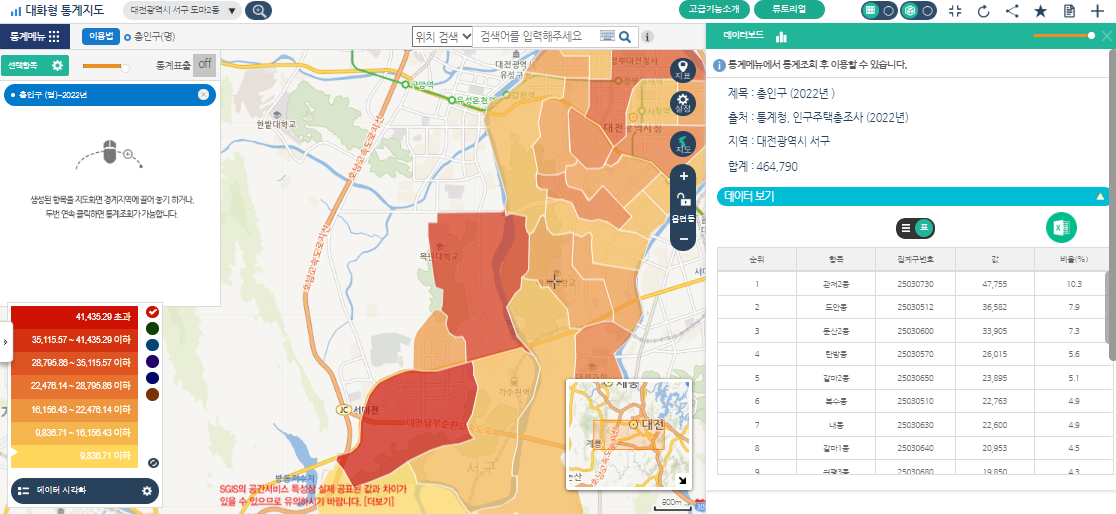This screenshot has width=1116, height=514.
Task: Bookmark this map with the star icon
Action: pos(1040,11)
